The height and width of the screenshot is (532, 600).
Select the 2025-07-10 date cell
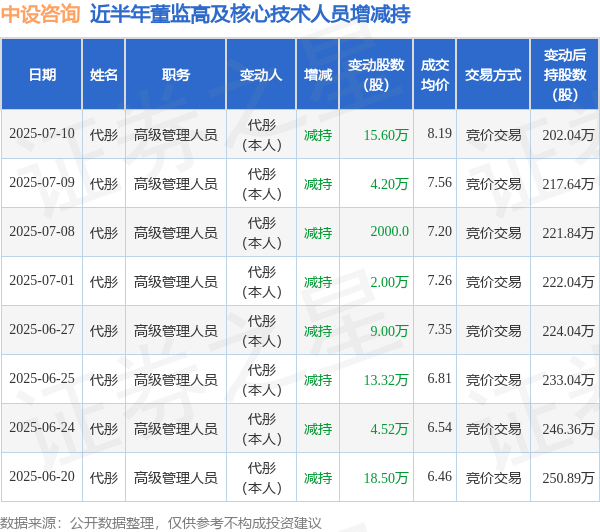pyautogui.click(x=42, y=134)
